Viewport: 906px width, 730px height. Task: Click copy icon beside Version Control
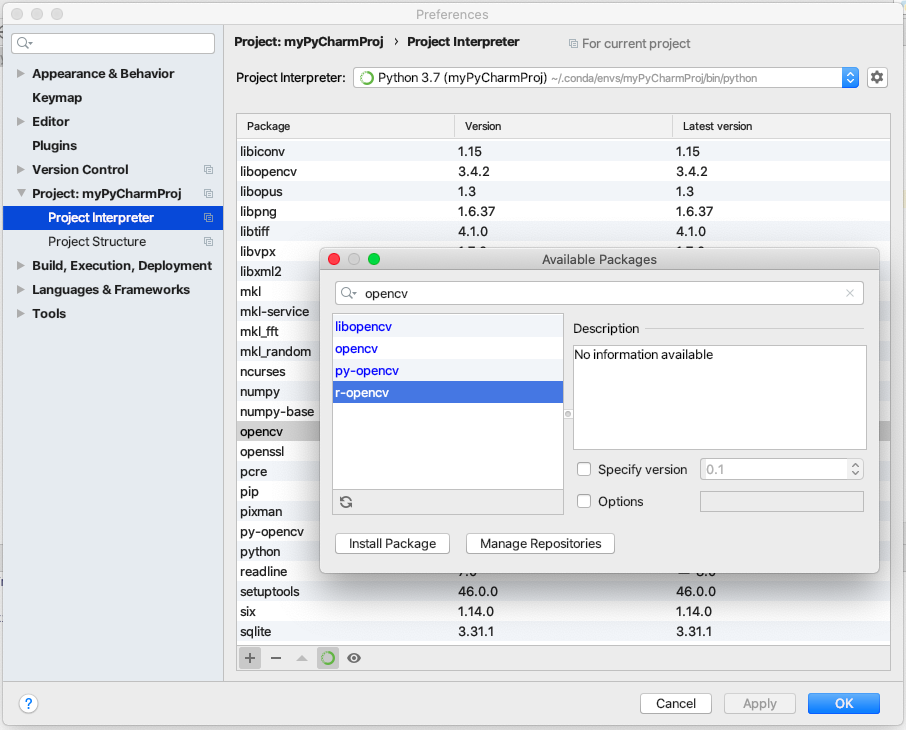[x=209, y=169]
